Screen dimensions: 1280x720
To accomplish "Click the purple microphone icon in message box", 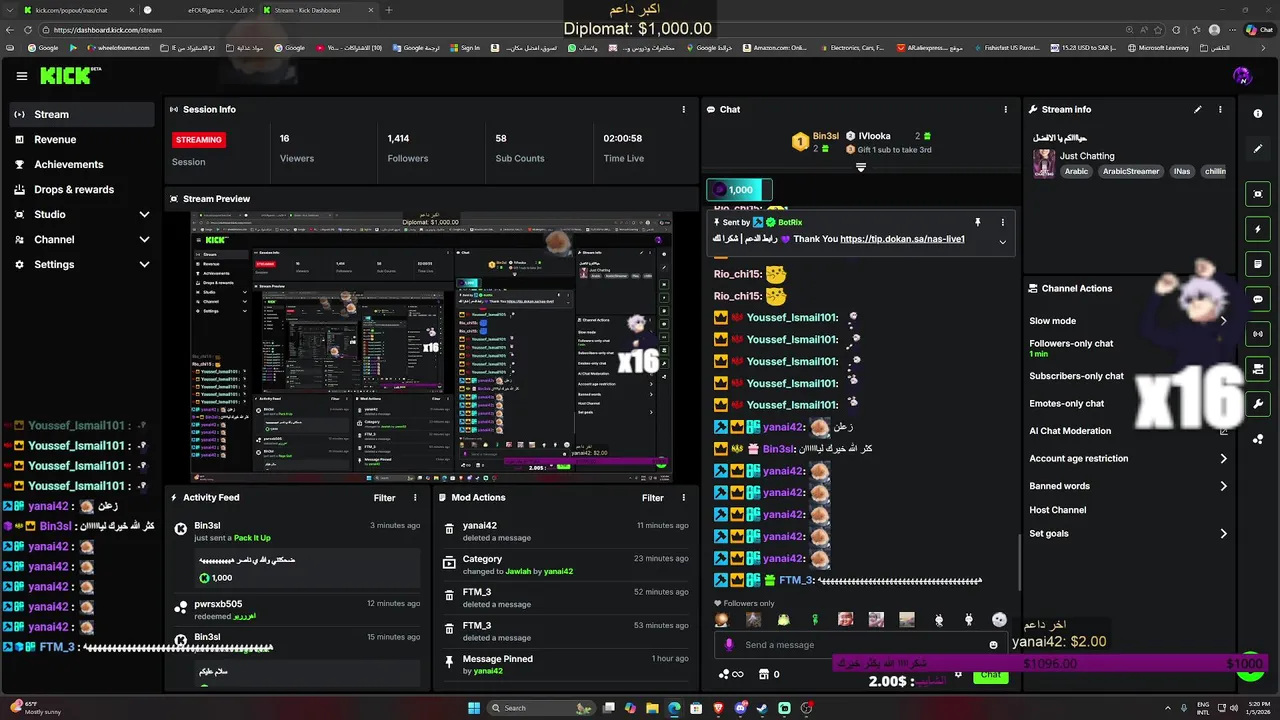I will tap(729, 645).
